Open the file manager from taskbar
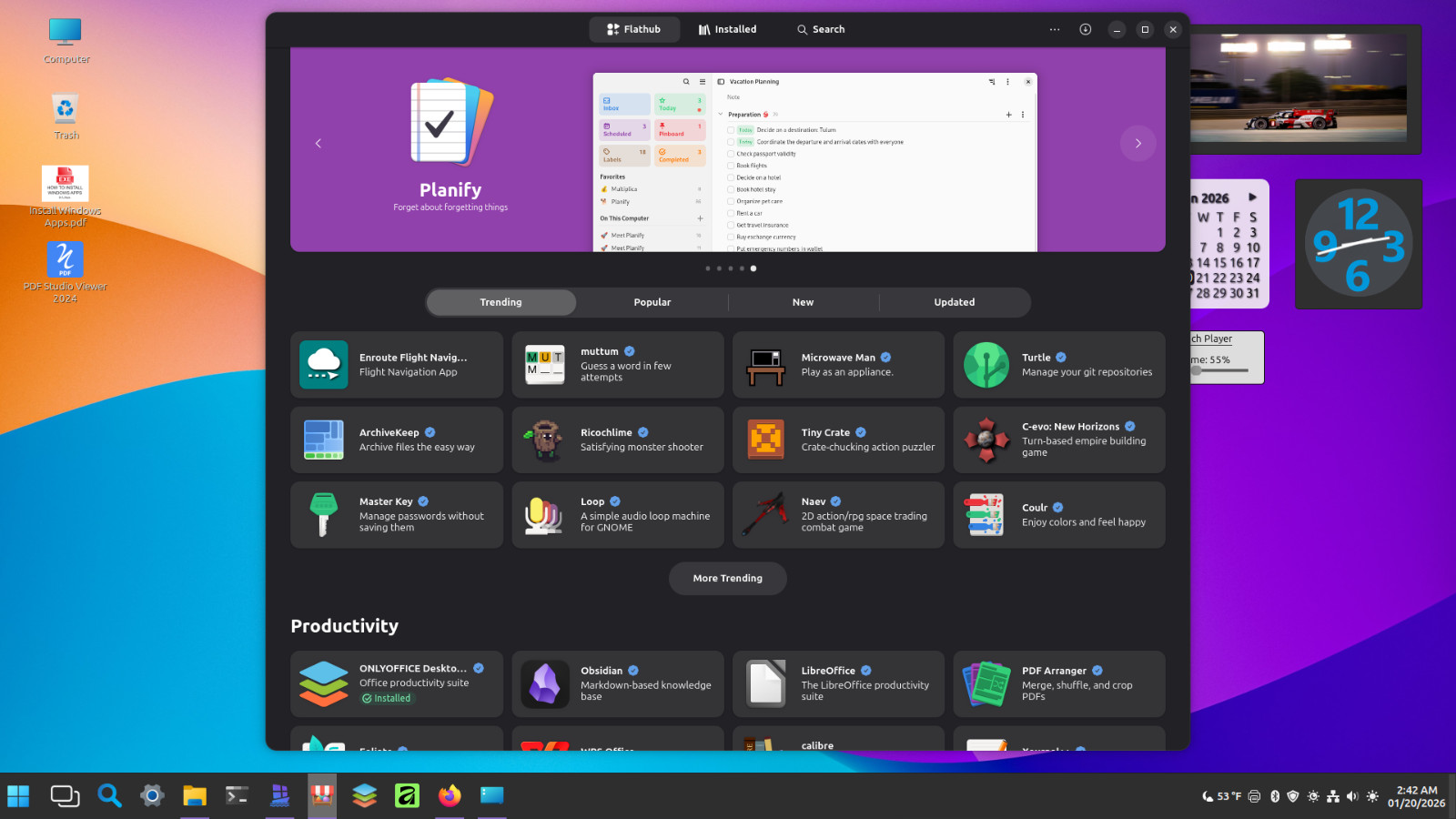This screenshot has height=819, width=1456. [x=195, y=796]
